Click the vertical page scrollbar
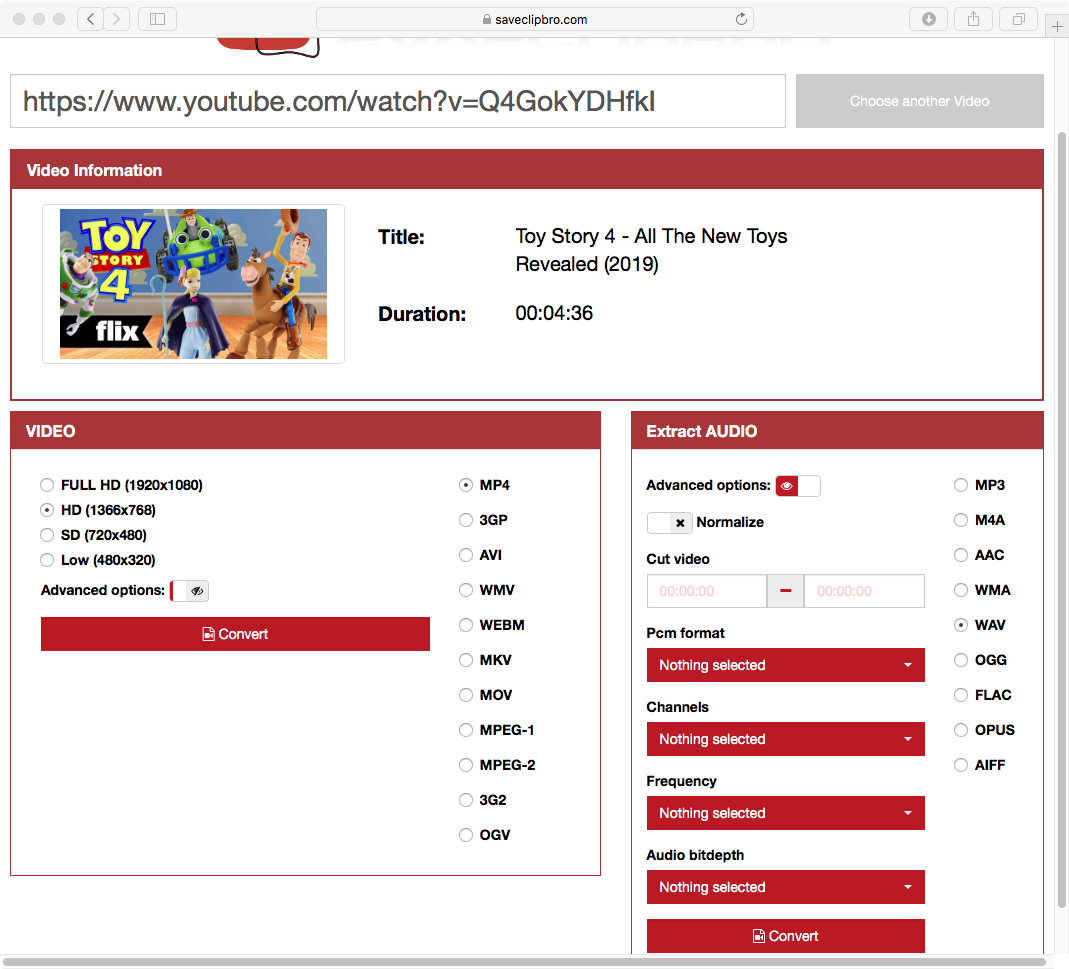Viewport: 1069px width, 969px height. pyautogui.click(x=1062, y=520)
